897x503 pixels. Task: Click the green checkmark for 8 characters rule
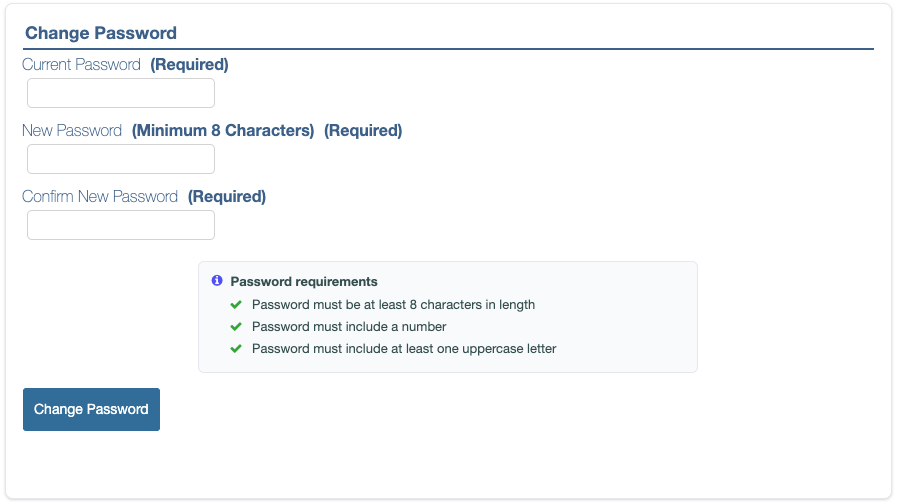tap(236, 304)
